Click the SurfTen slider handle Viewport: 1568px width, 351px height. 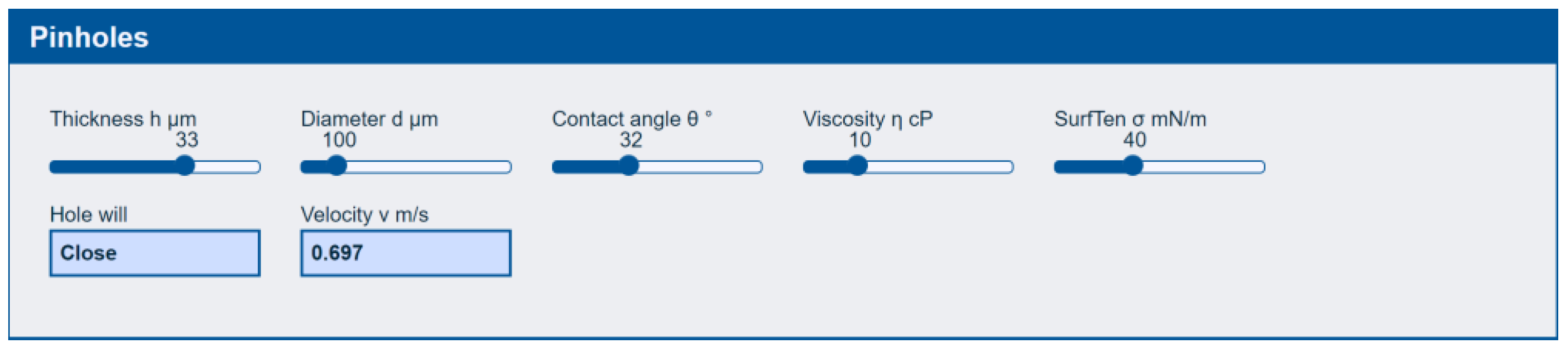(1133, 166)
